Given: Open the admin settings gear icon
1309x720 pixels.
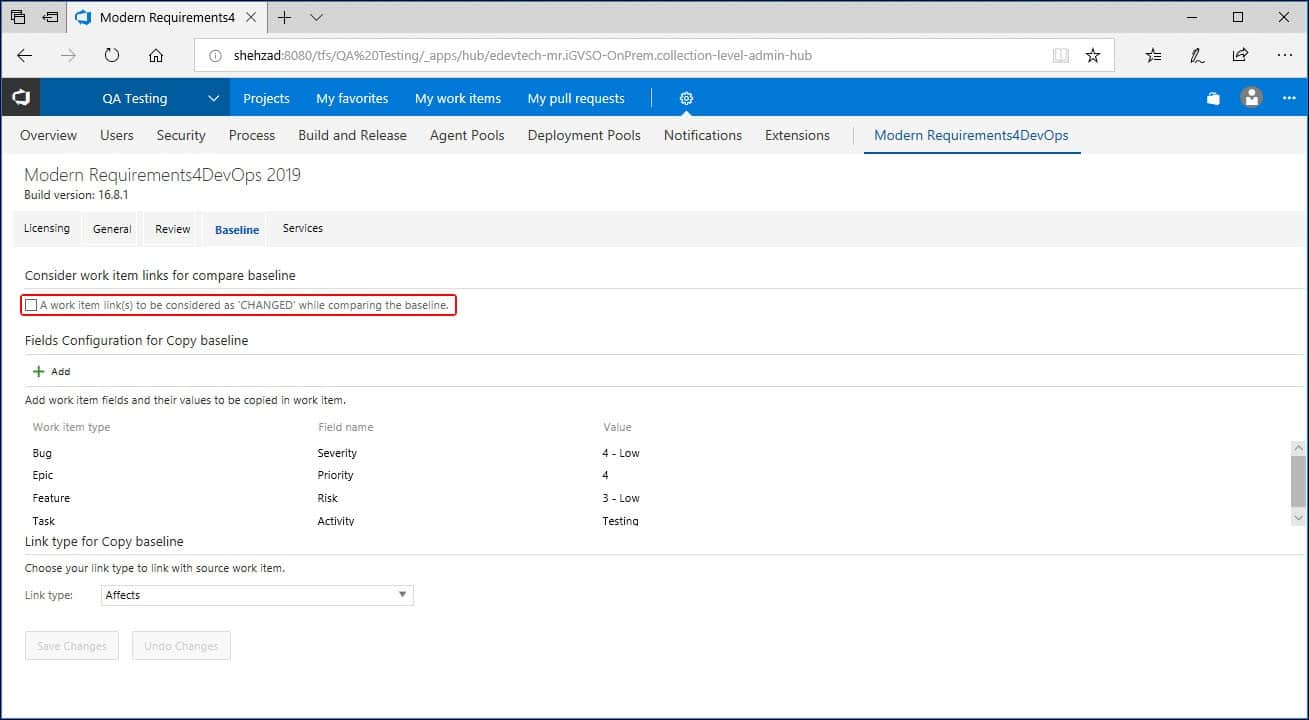Looking at the screenshot, I should pyautogui.click(x=686, y=98).
